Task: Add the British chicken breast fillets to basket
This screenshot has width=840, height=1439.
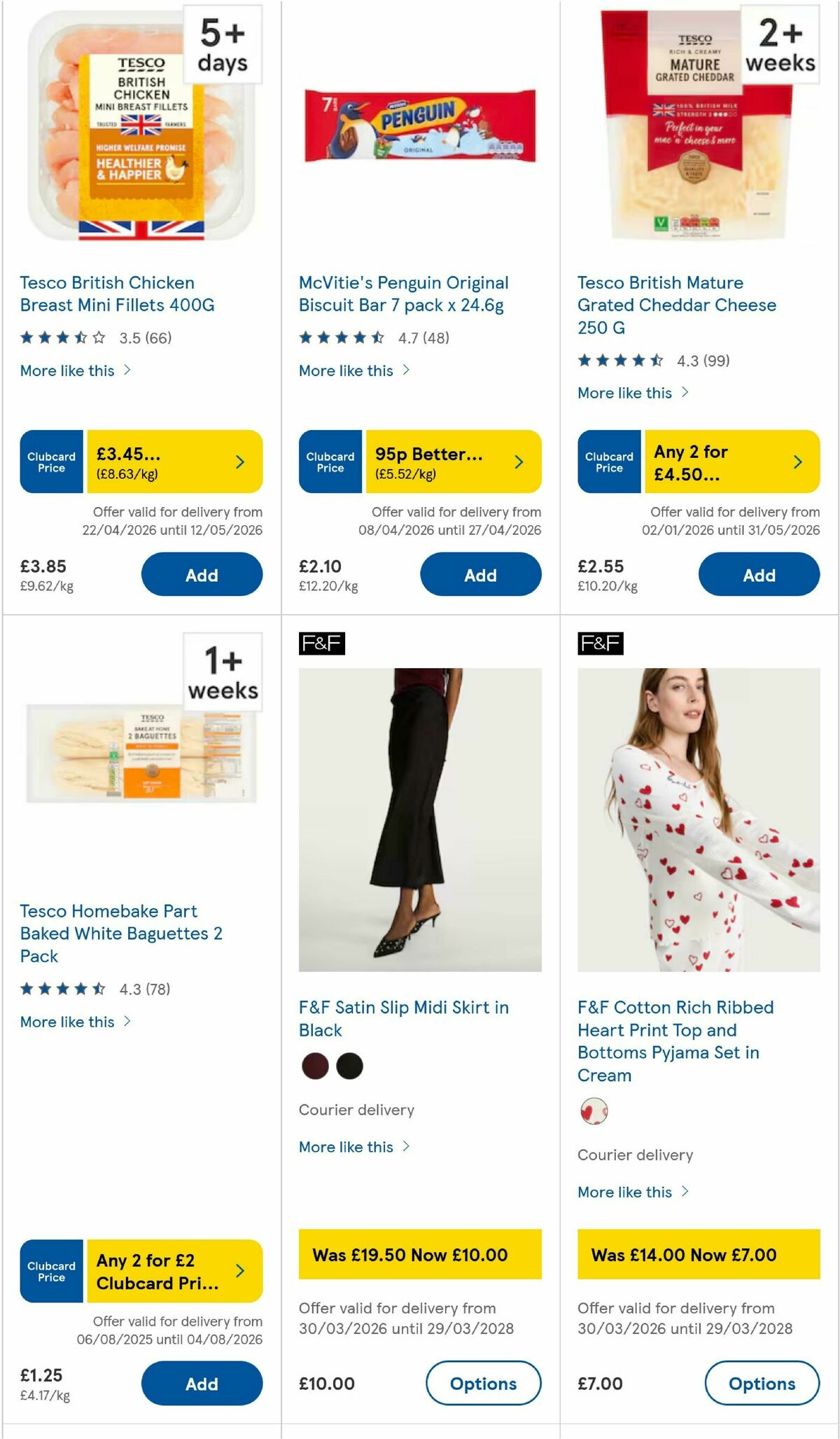Action: click(201, 574)
